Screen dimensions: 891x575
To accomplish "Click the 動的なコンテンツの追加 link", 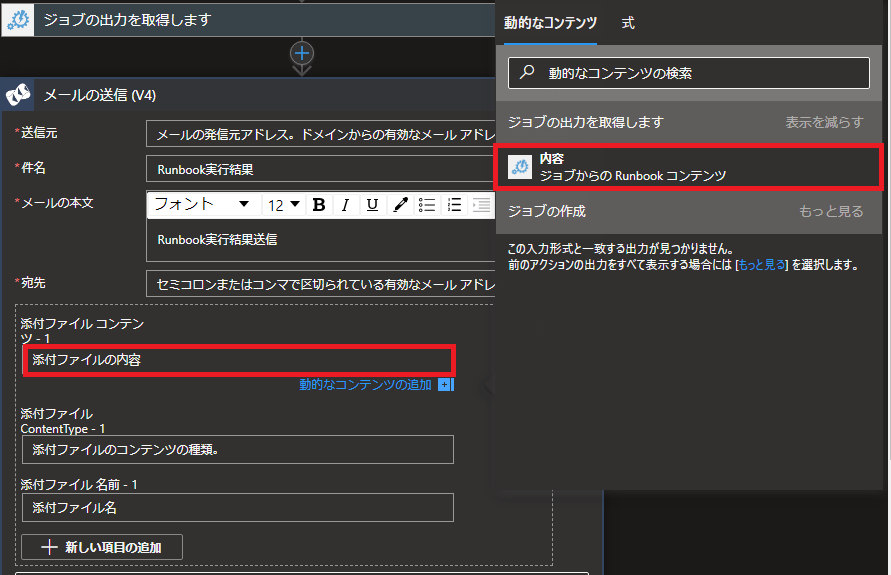I will pos(365,385).
